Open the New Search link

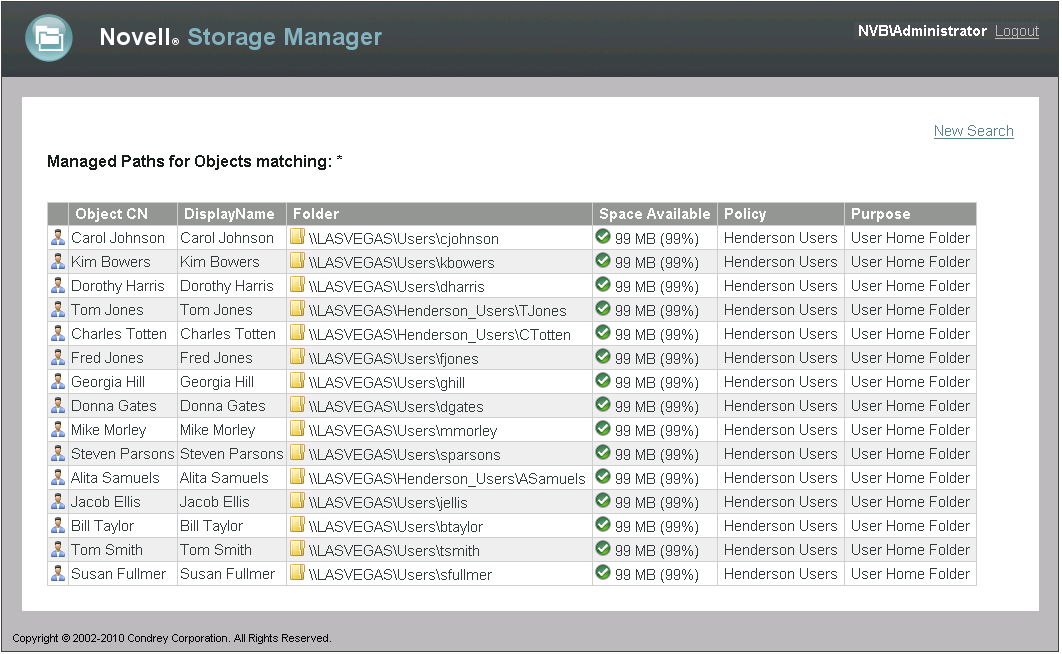pos(973,131)
